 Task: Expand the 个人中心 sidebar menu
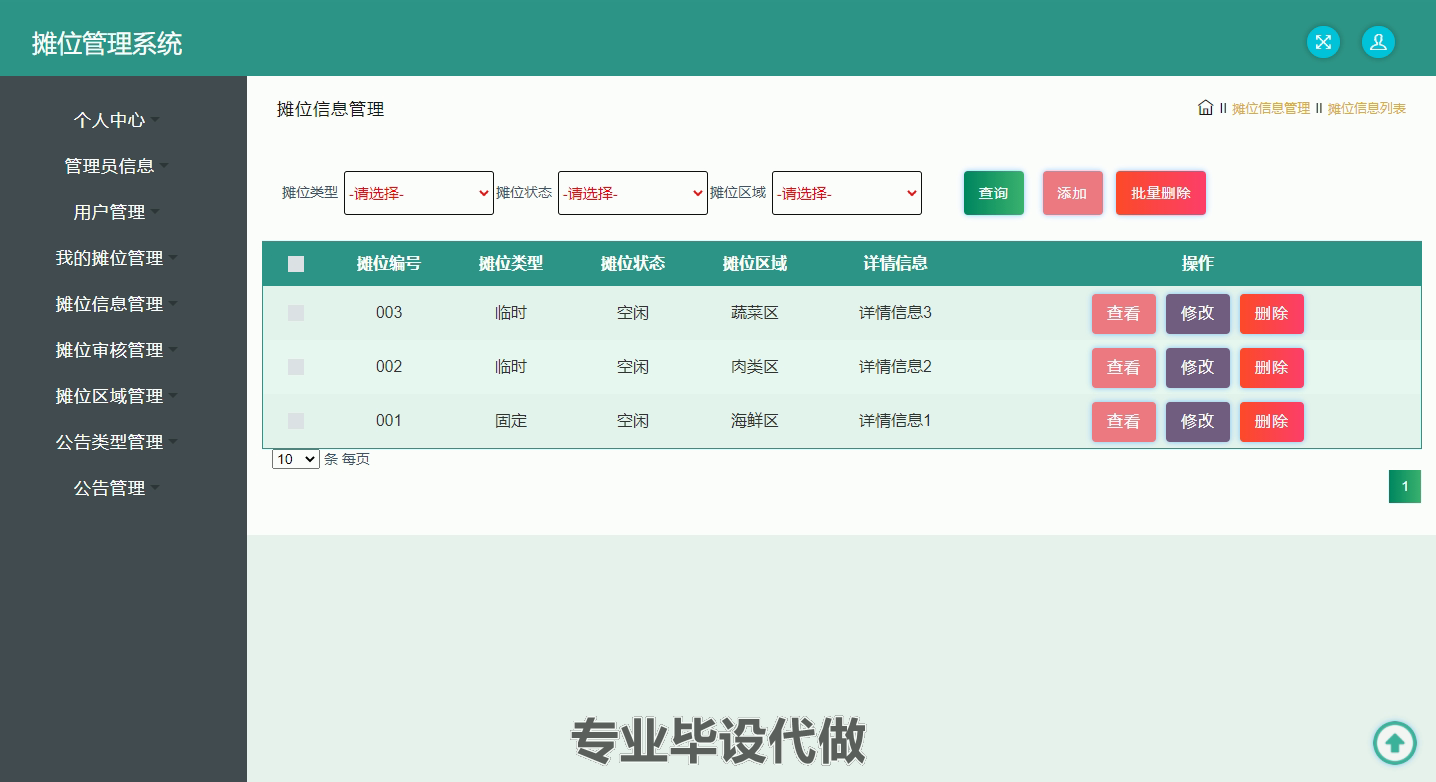116,120
